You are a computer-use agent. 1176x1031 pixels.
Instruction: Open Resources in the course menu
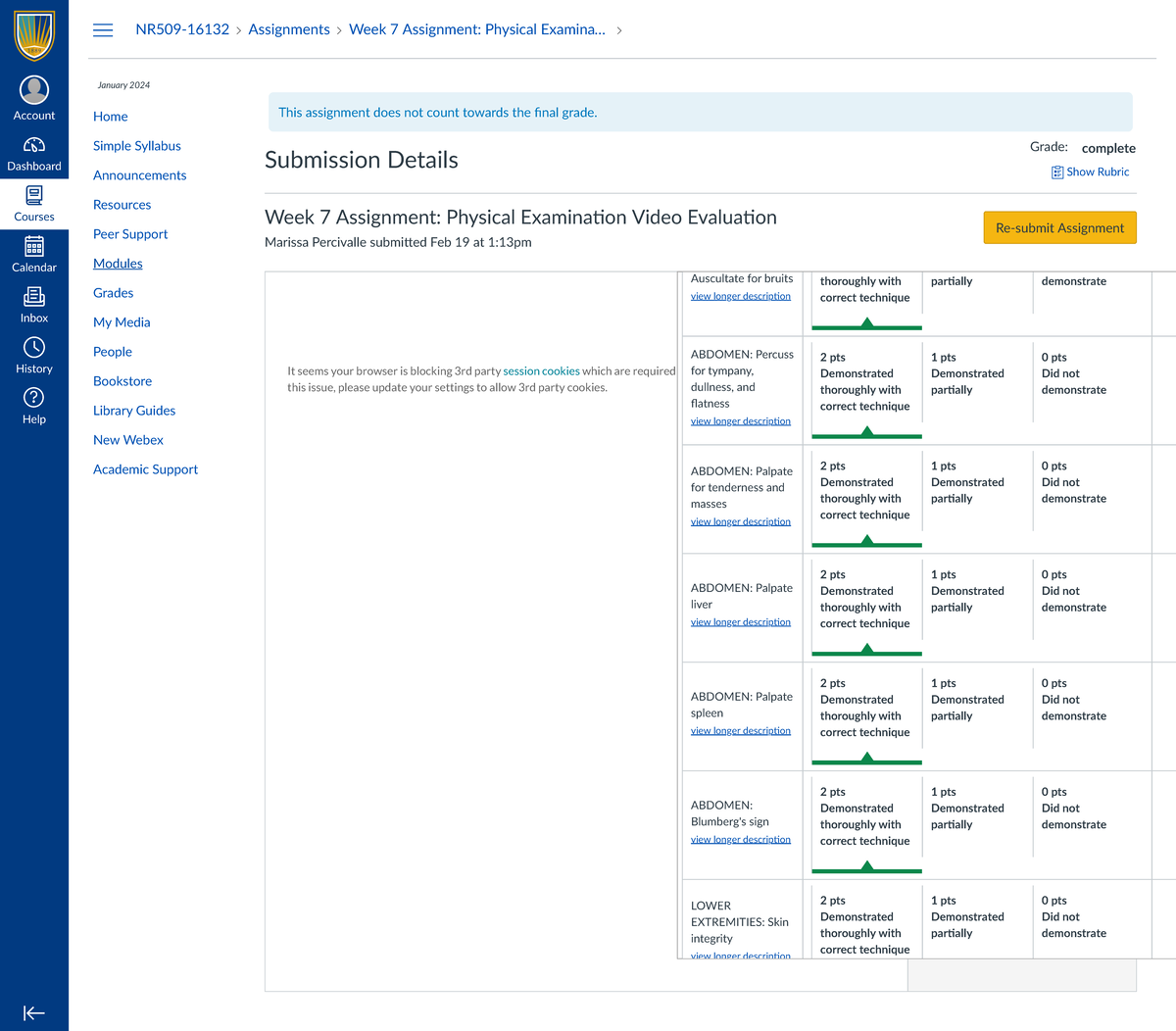click(122, 205)
